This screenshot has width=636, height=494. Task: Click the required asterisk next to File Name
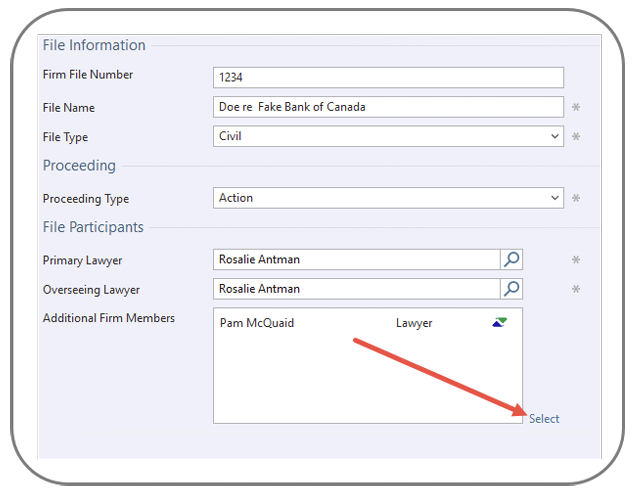[x=576, y=107]
